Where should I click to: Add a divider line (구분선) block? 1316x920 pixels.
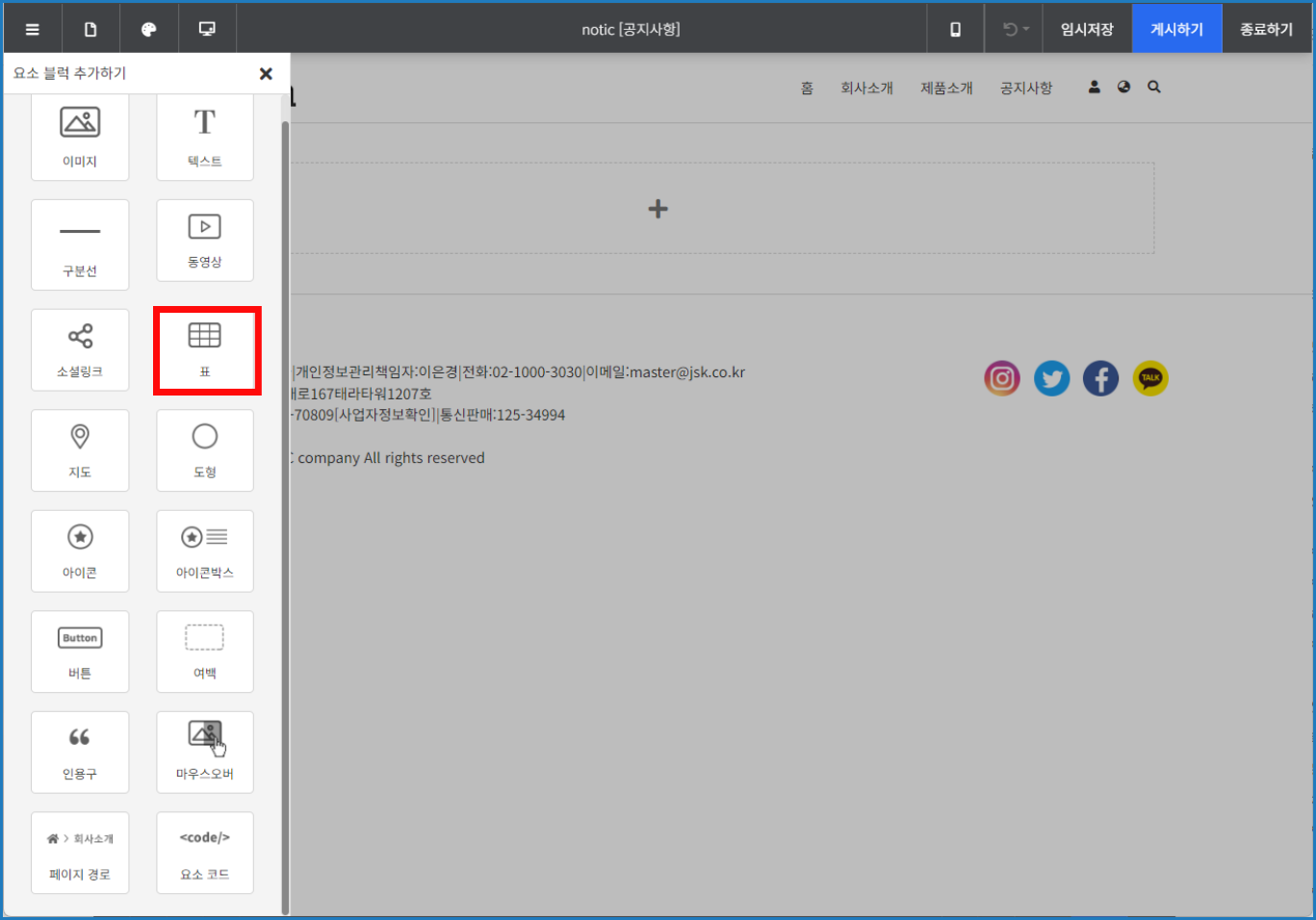tap(80, 244)
